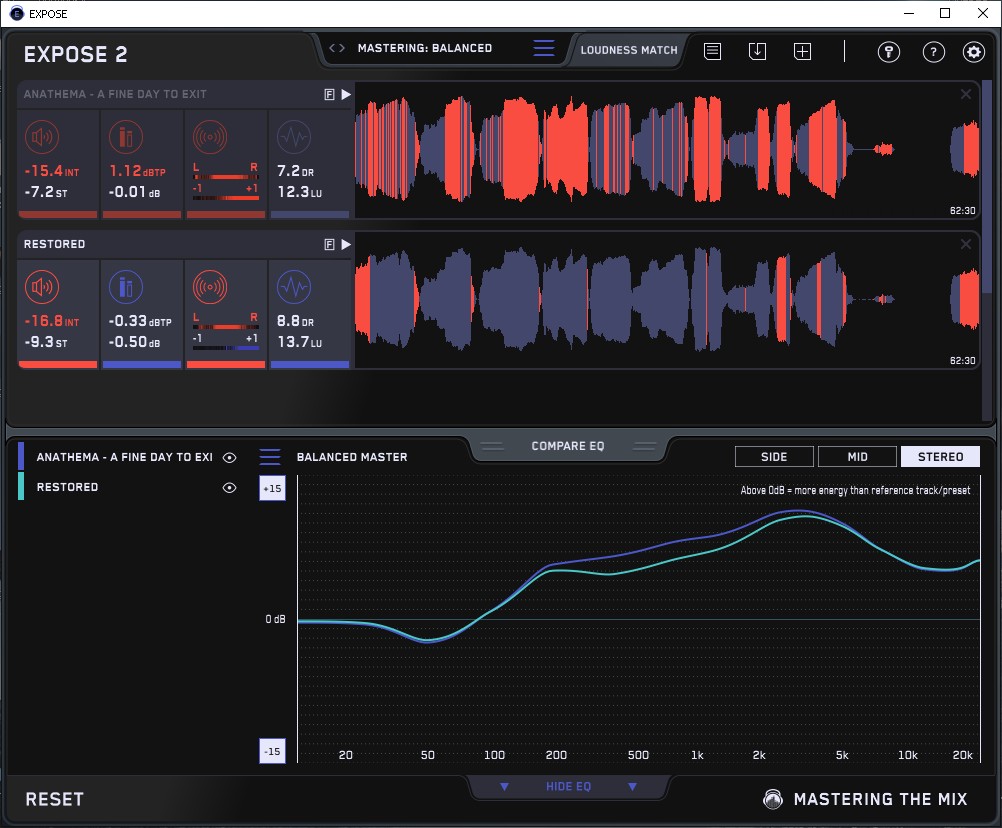Click the Reset button
Viewport: 1002px width, 828px height.
point(55,799)
